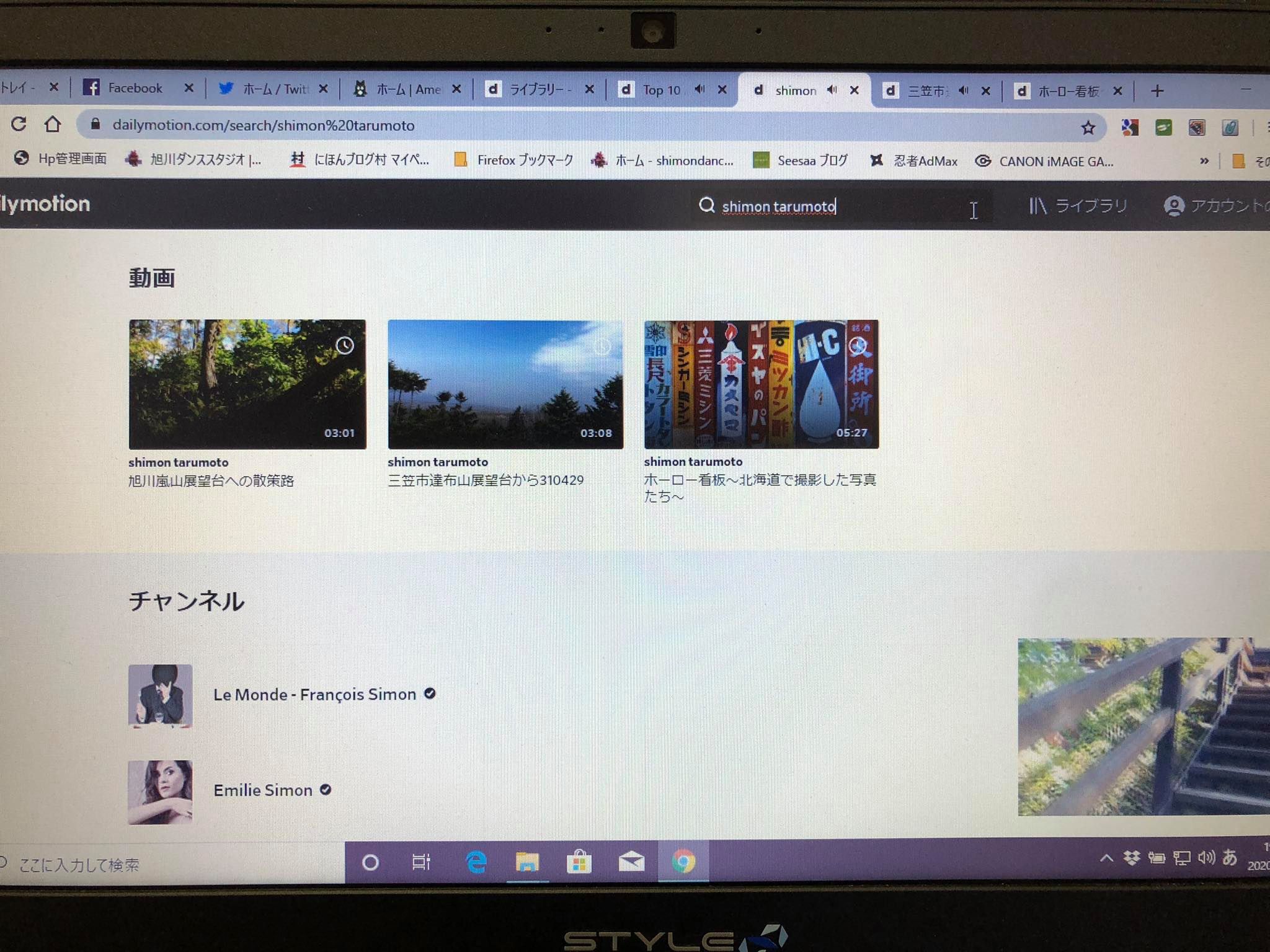
Task: Bookmark this page with the star icon
Action: pos(1088,128)
